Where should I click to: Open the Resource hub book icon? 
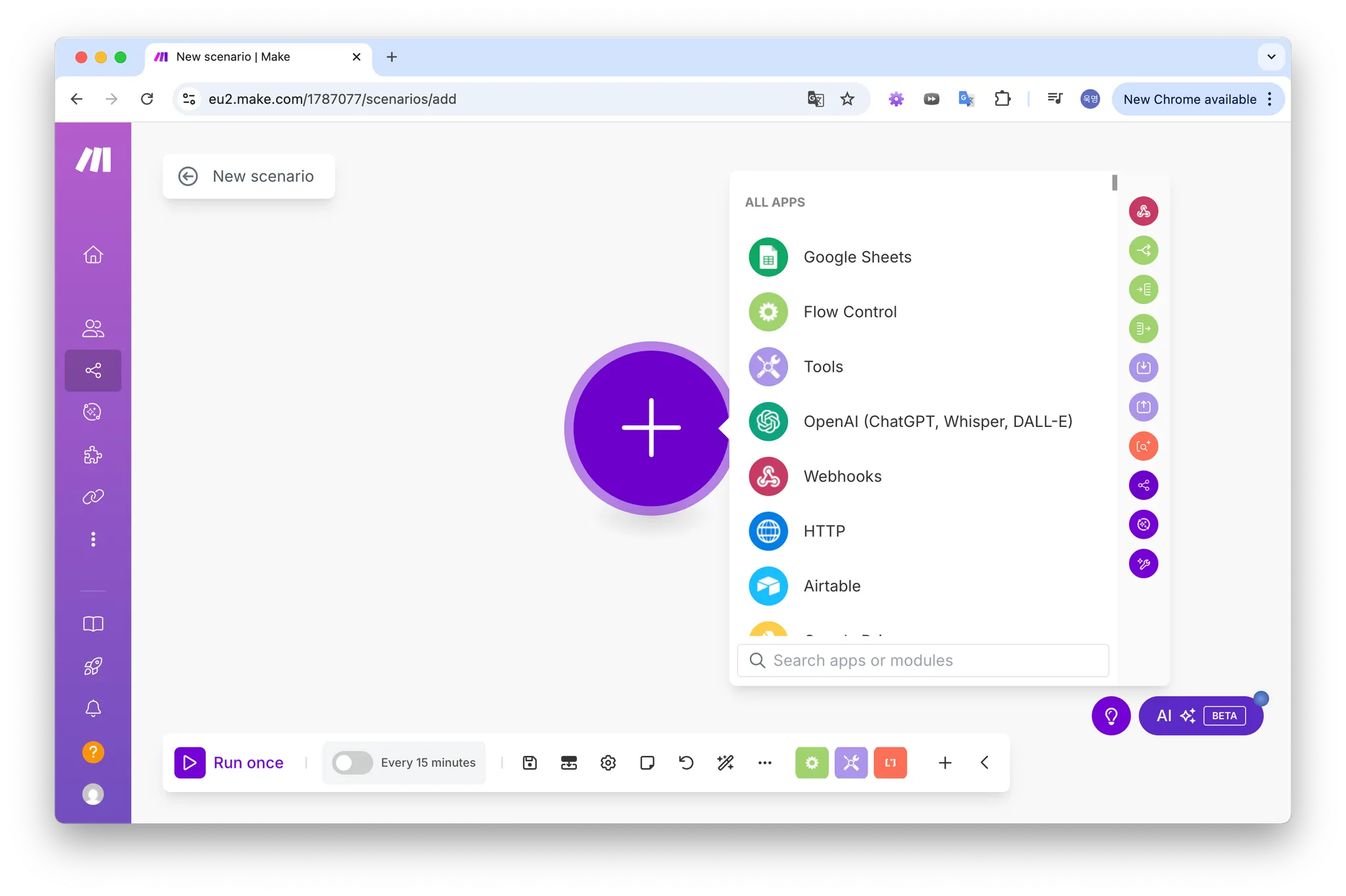tap(93, 624)
